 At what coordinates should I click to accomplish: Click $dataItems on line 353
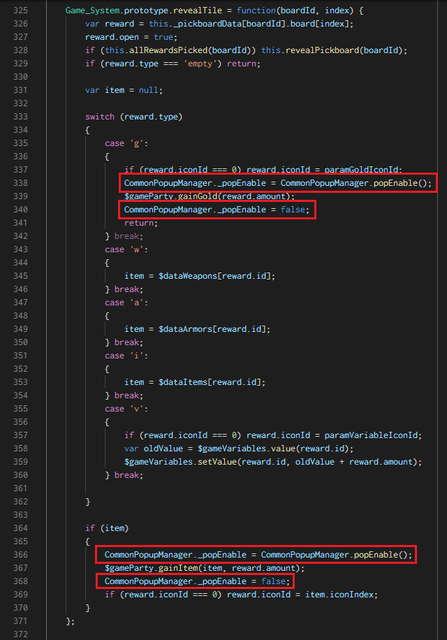[x=183, y=382]
